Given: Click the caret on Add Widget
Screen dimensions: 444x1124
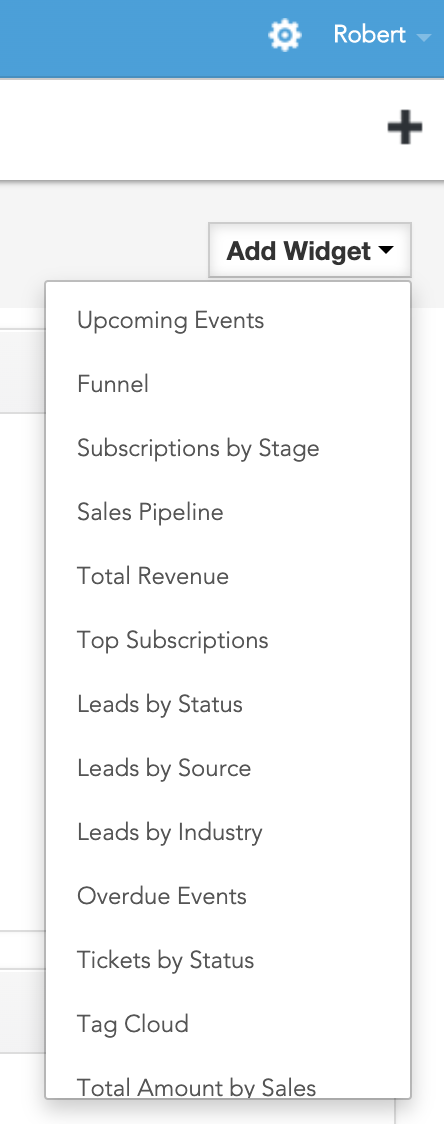Looking at the screenshot, I should click(x=386, y=251).
